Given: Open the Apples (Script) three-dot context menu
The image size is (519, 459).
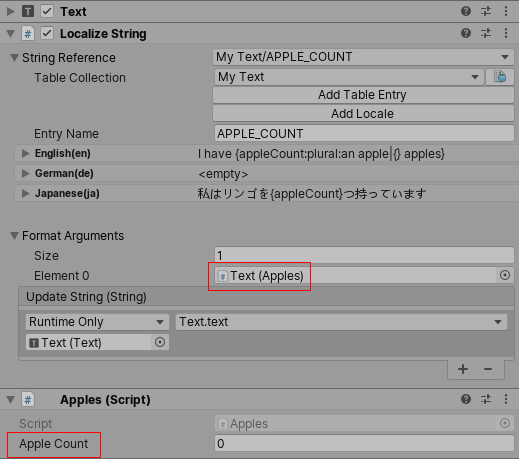Looking at the screenshot, I should coord(506,399).
